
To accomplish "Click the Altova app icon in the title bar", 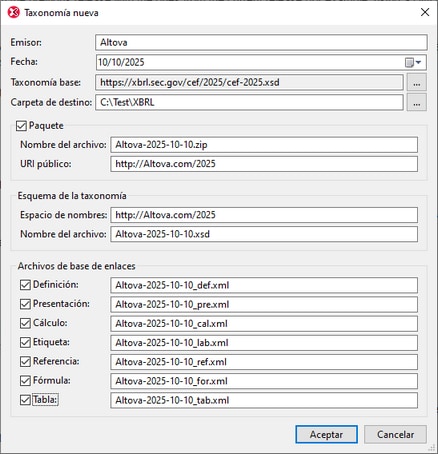I will click(x=13, y=13).
